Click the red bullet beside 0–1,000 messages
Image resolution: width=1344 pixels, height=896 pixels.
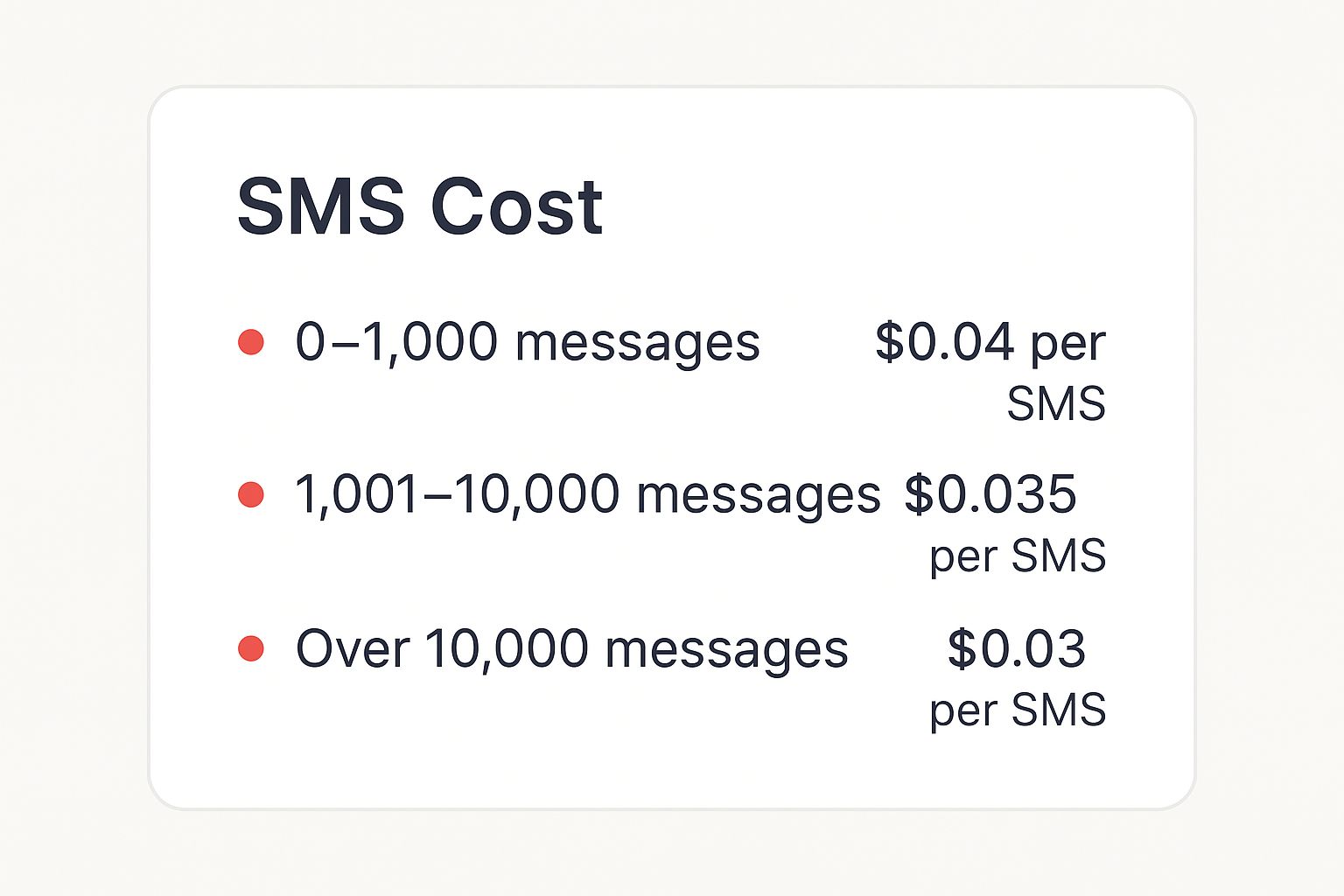click(251, 341)
